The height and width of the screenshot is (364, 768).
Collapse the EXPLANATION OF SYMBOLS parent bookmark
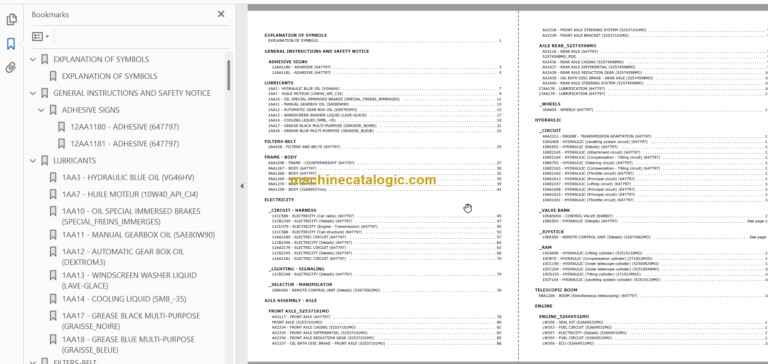pyautogui.click(x=33, y=60)
